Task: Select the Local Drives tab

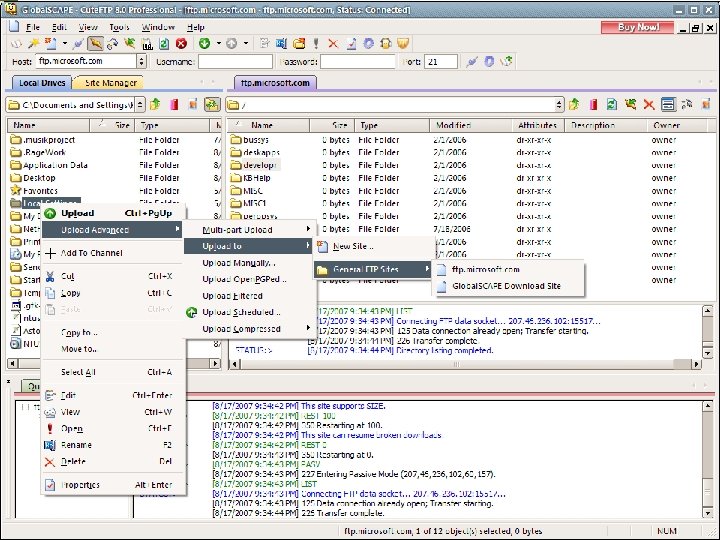Action: point(42,83)
